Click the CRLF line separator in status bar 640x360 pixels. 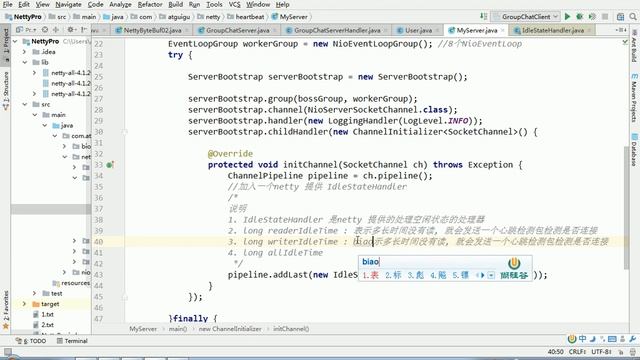pos(577,351)
